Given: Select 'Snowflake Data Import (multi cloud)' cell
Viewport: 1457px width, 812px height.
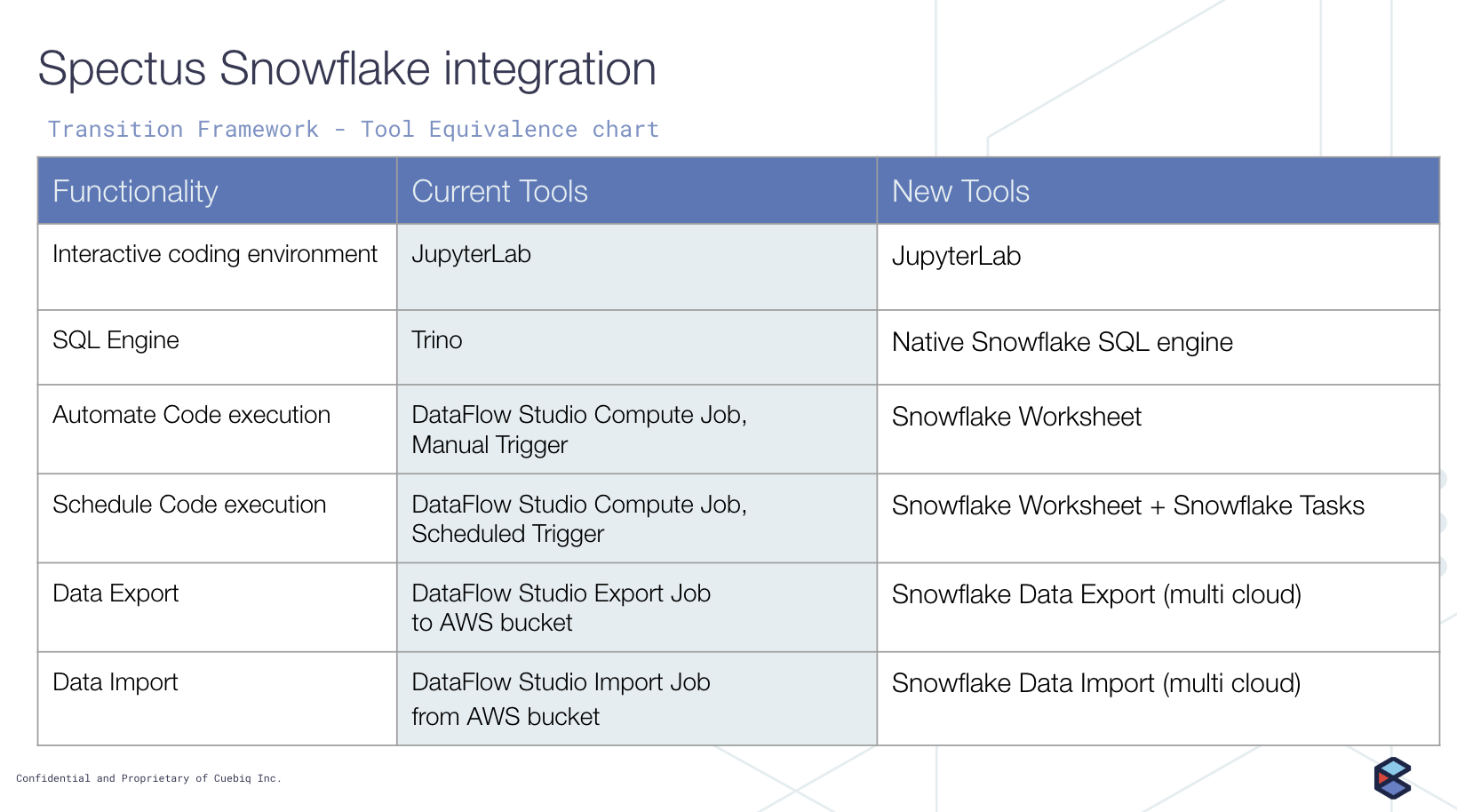Looking at the screenshot, I should 1096,683.
